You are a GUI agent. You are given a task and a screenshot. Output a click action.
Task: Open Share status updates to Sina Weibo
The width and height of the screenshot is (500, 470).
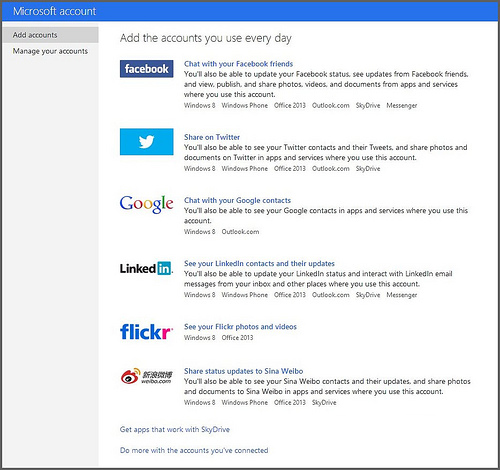click(244, 371)
